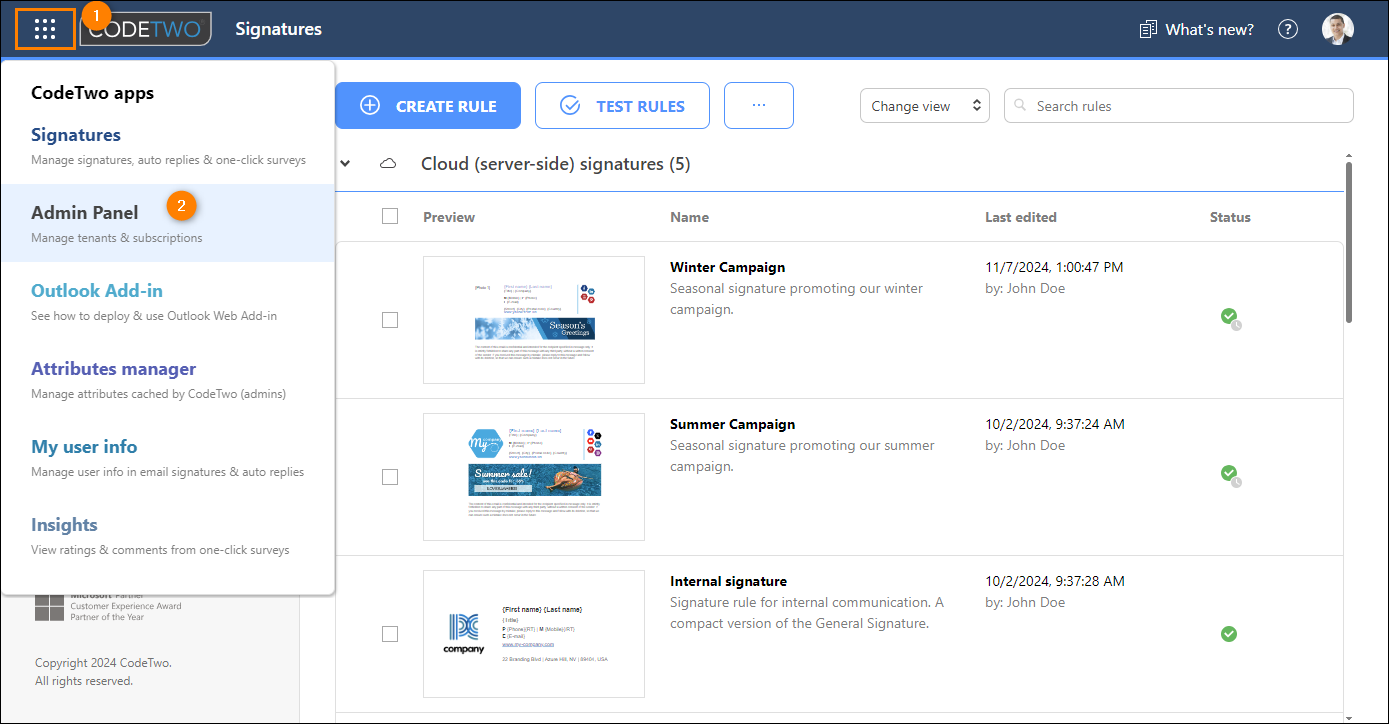Focus the Search rules field
1389x724 pixels.
click(1179, 106)
